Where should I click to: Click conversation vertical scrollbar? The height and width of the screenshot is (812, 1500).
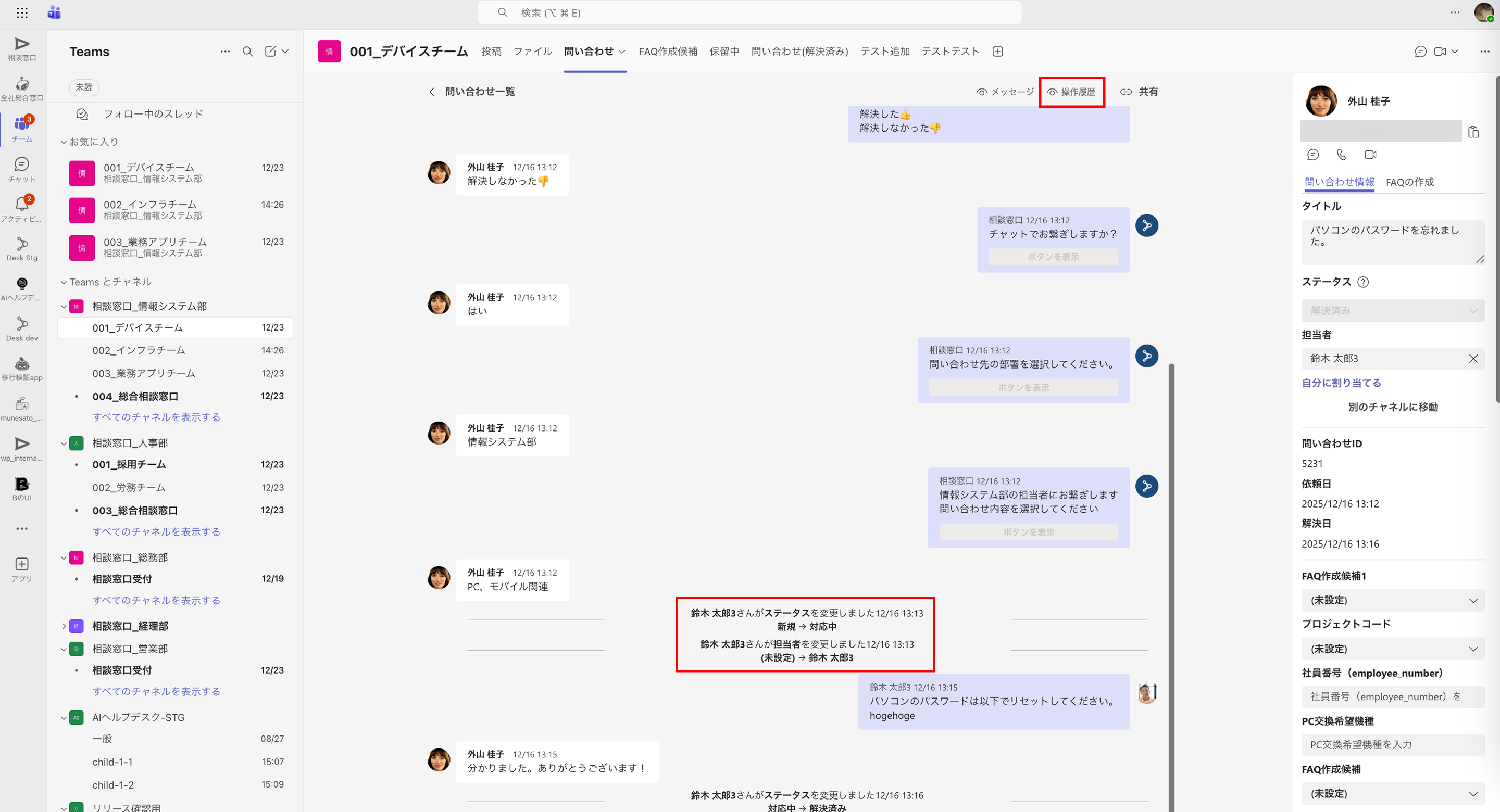click(1171, 588)
